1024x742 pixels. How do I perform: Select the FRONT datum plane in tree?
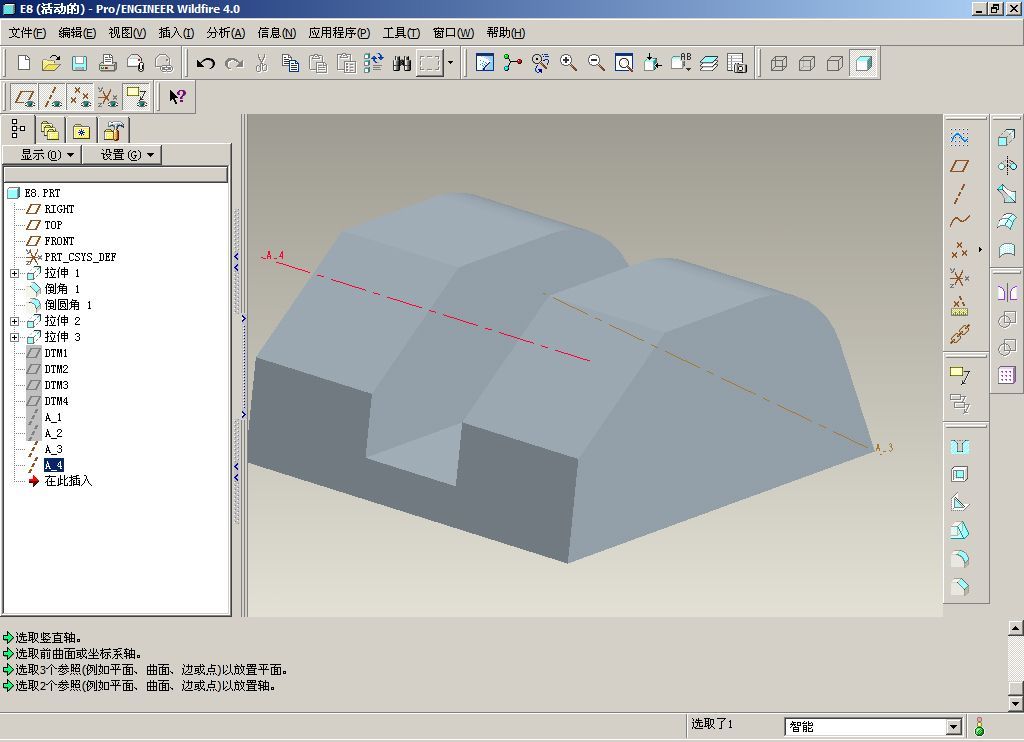coord(59,241)
